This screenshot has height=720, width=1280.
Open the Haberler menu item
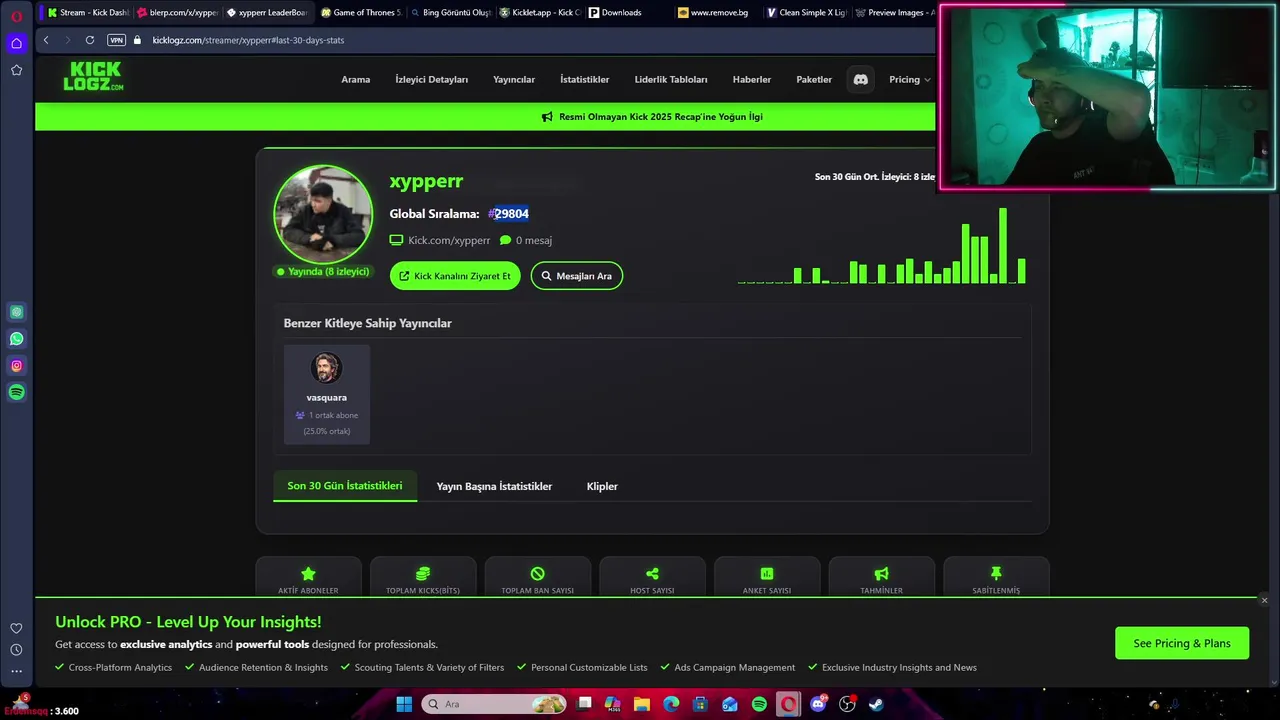pos(752,79)
